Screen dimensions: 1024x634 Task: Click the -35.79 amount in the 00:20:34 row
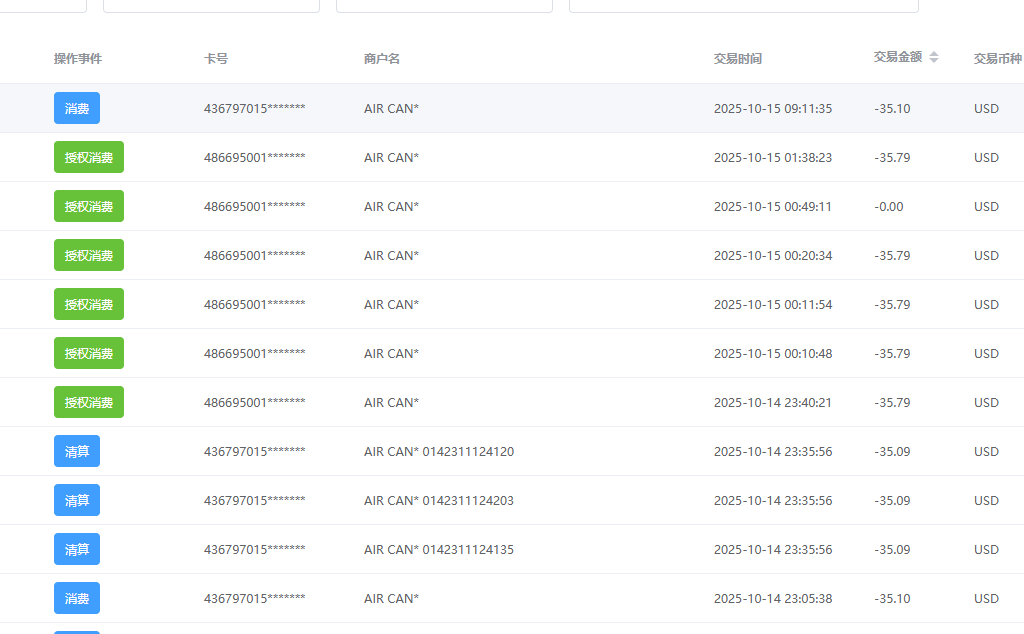[893, 255]
